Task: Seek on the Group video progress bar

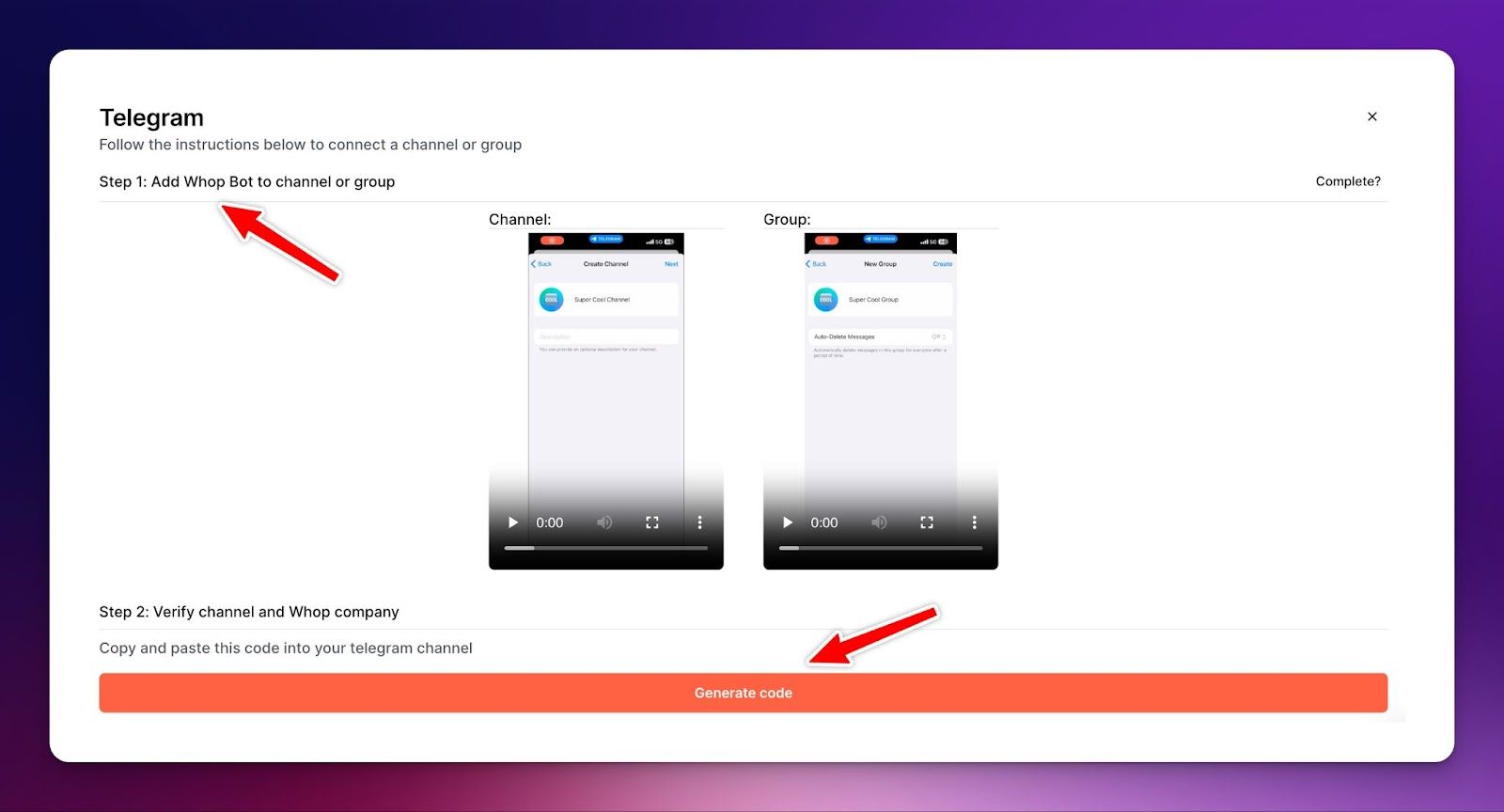Action: 881,548
